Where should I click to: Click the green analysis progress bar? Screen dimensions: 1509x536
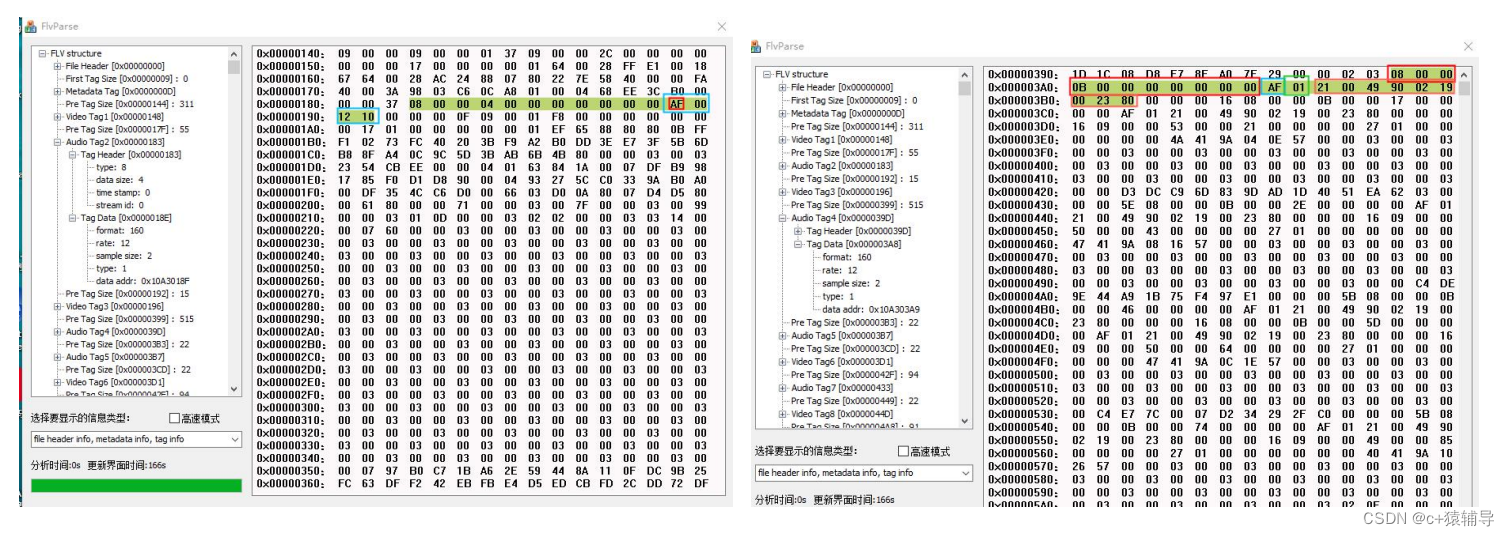[x=136, y=485]
